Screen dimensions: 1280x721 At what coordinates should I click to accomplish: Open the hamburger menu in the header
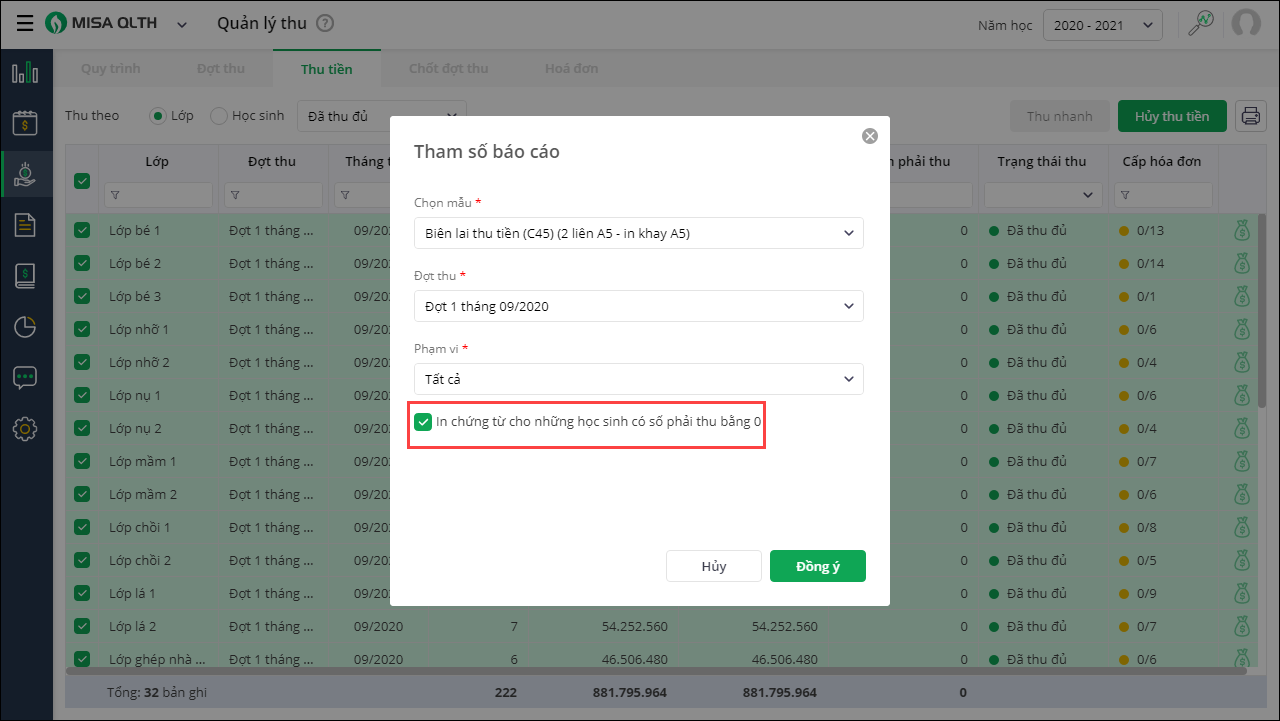coord(25,23)
